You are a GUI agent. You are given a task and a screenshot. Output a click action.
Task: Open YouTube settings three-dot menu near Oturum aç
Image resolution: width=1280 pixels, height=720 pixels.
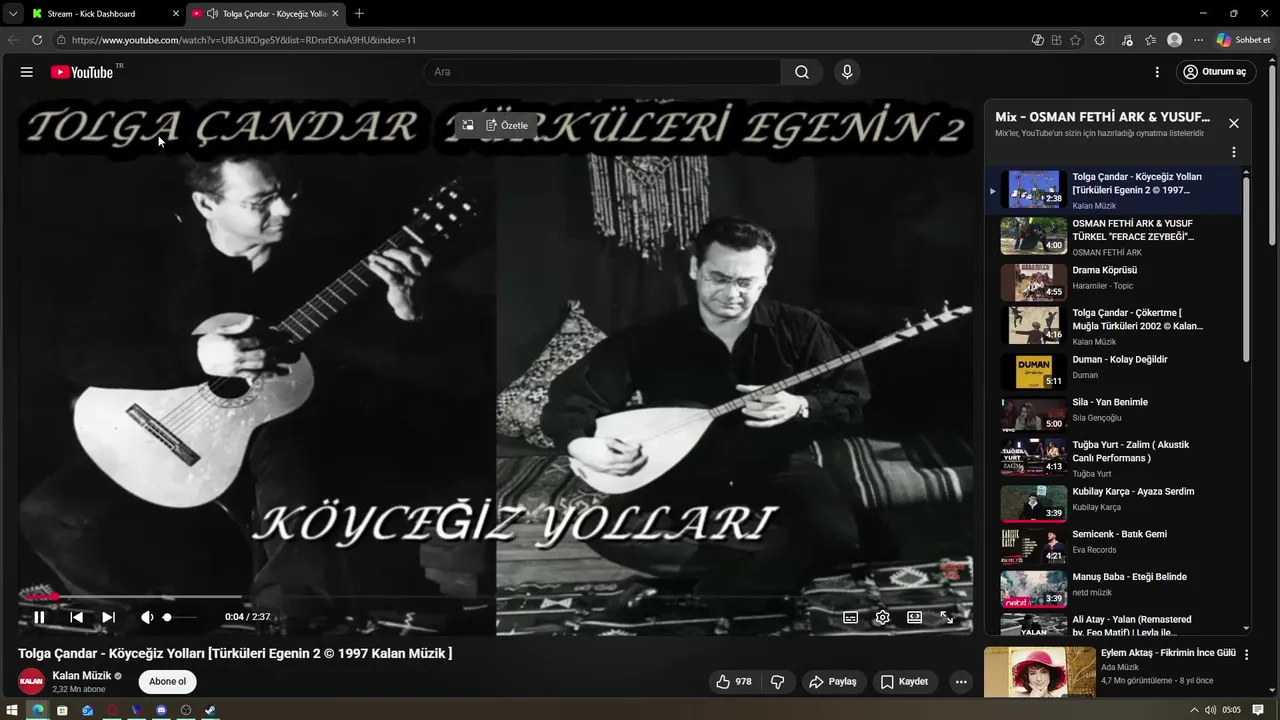(1157, 72)
